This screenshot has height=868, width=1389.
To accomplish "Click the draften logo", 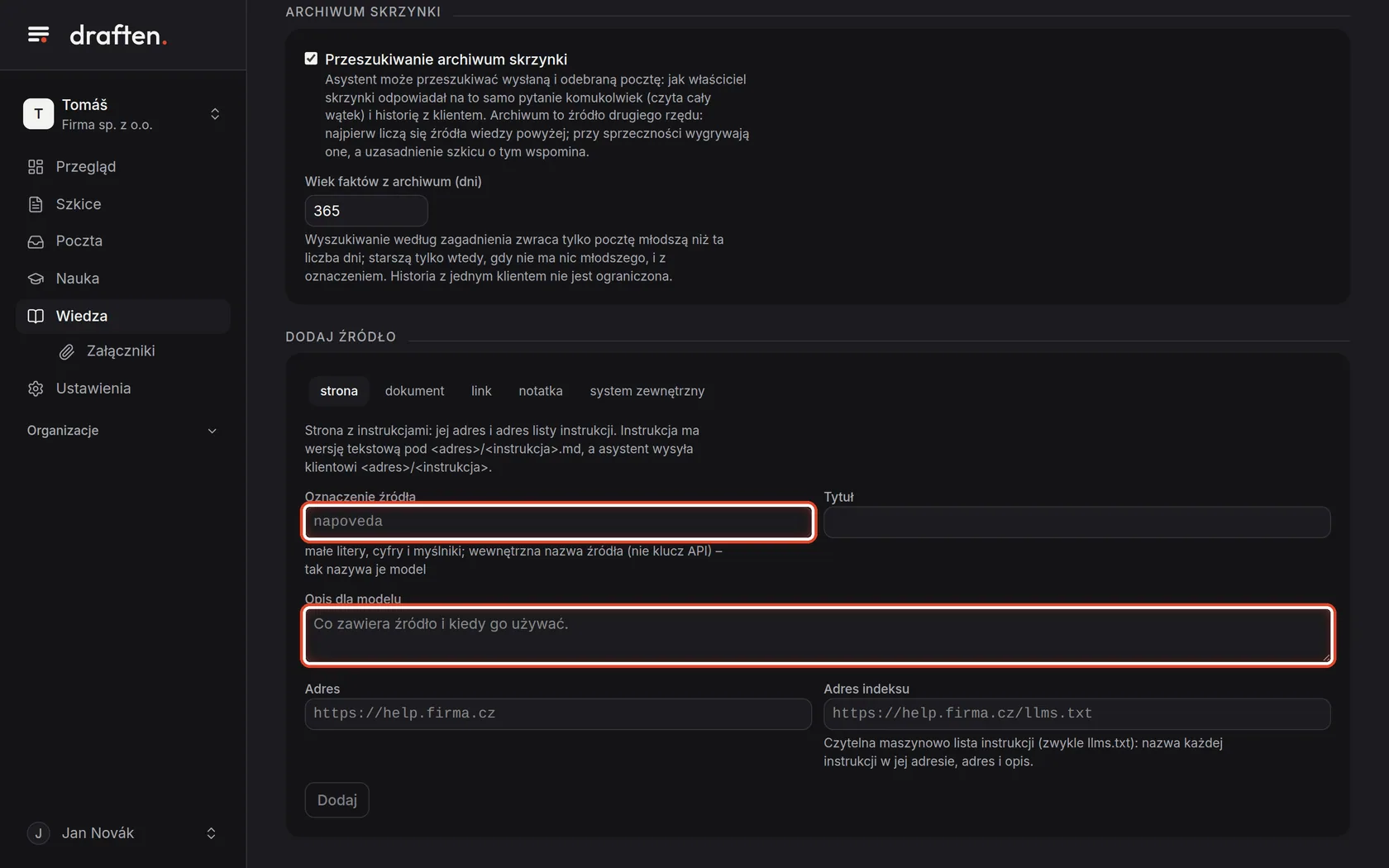I will tap(118, 35).
